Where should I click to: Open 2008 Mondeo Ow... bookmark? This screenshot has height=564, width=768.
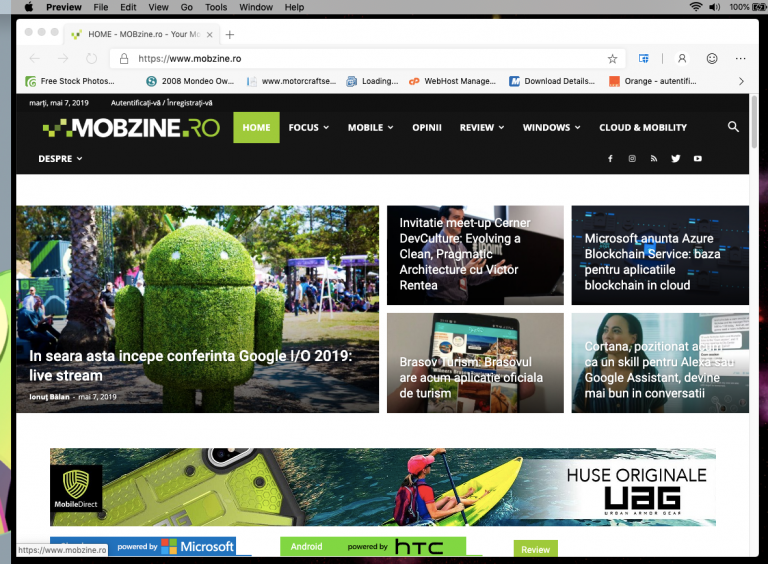pos(191,81)
